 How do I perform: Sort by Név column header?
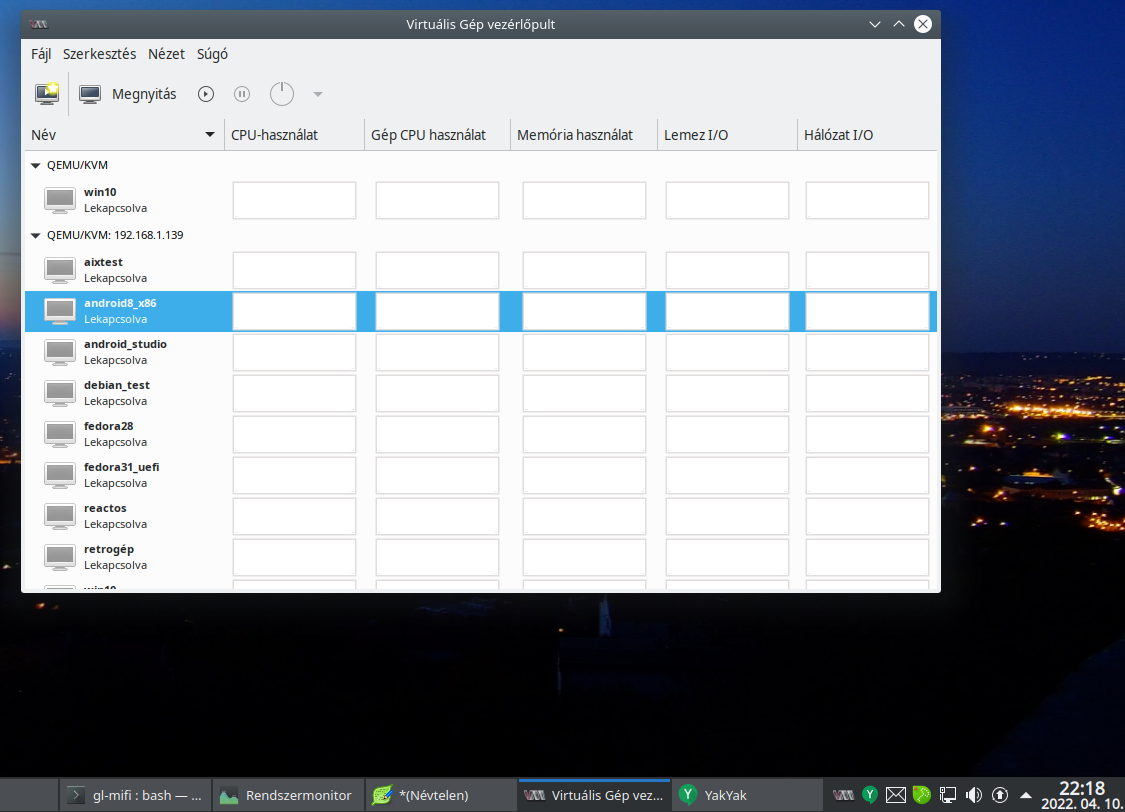(124, 135)
